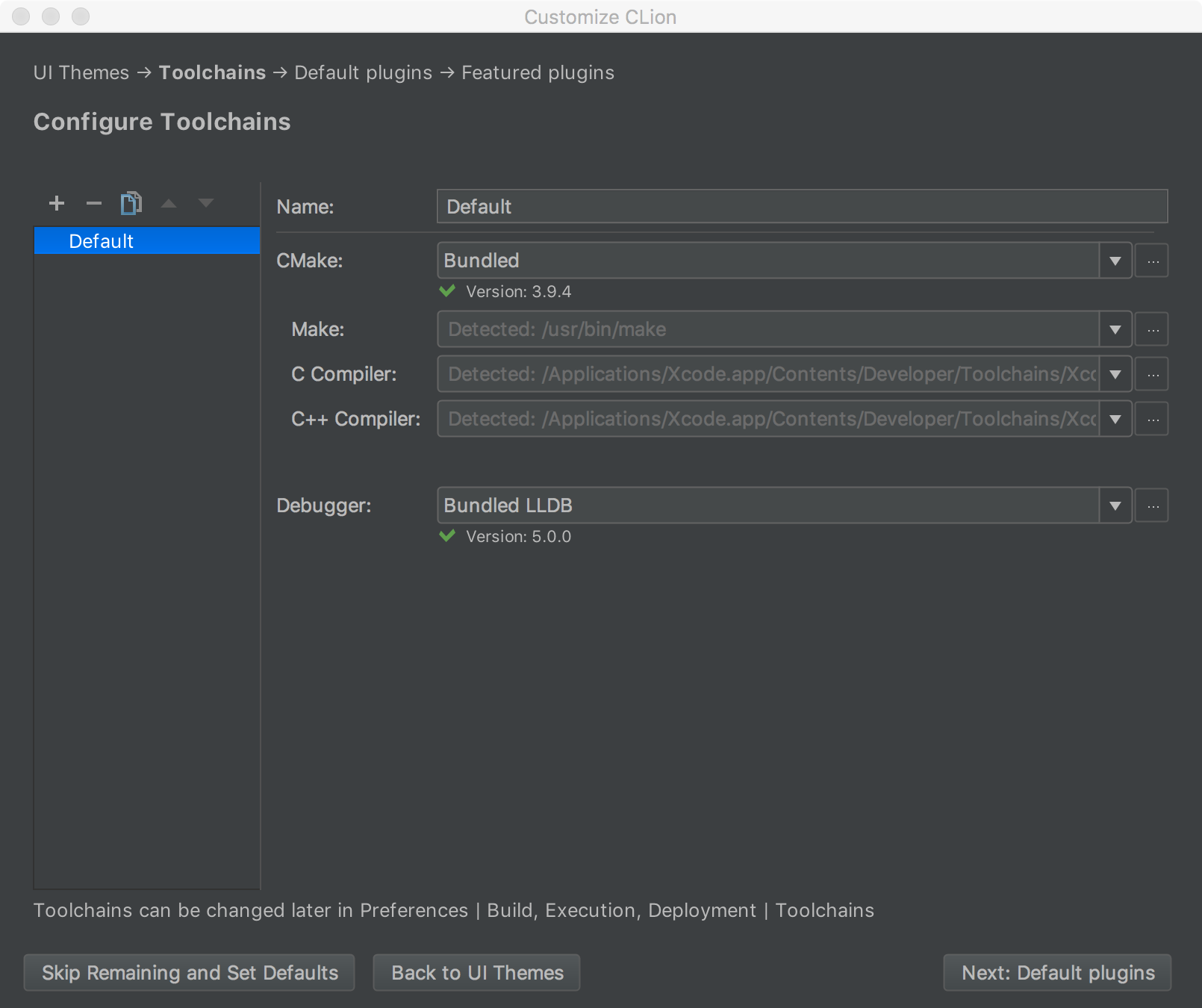1202x1008 pixels.
Task: Open the Make dropdown arrow
Action: tap(1115, 329)
